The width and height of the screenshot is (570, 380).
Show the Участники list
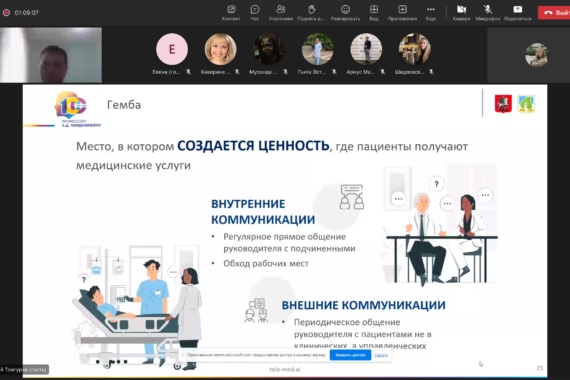click(x=281, y=9)
